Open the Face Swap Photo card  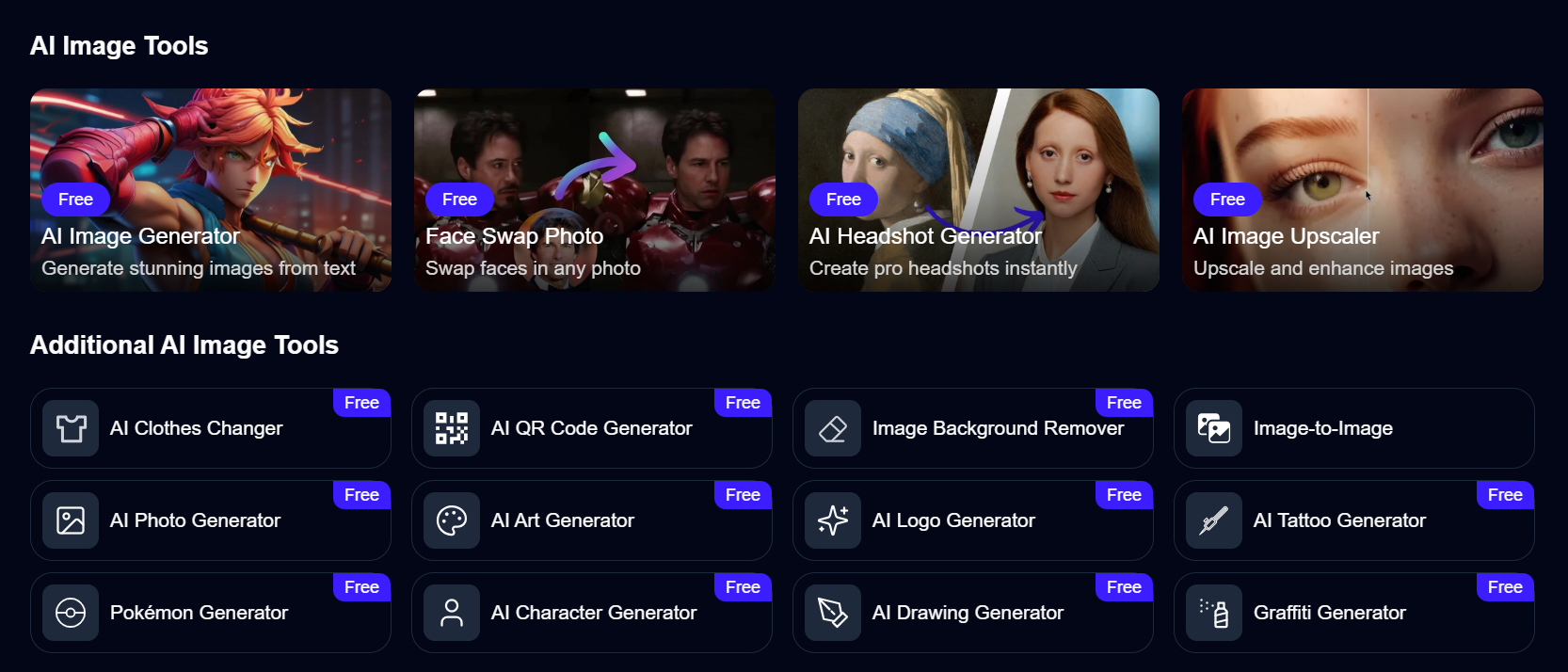(x=595, y=190)
